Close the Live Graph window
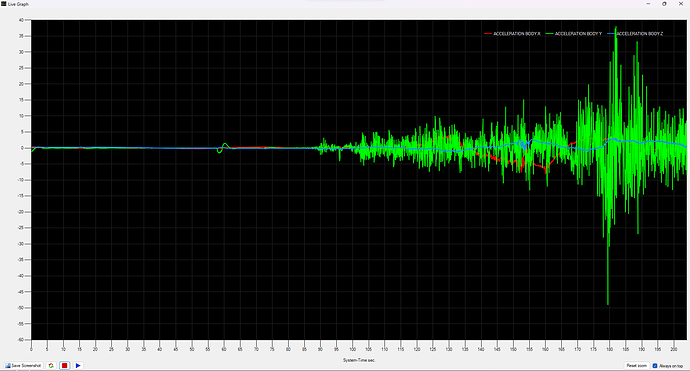690x371 pixels. tap(681, 4)
